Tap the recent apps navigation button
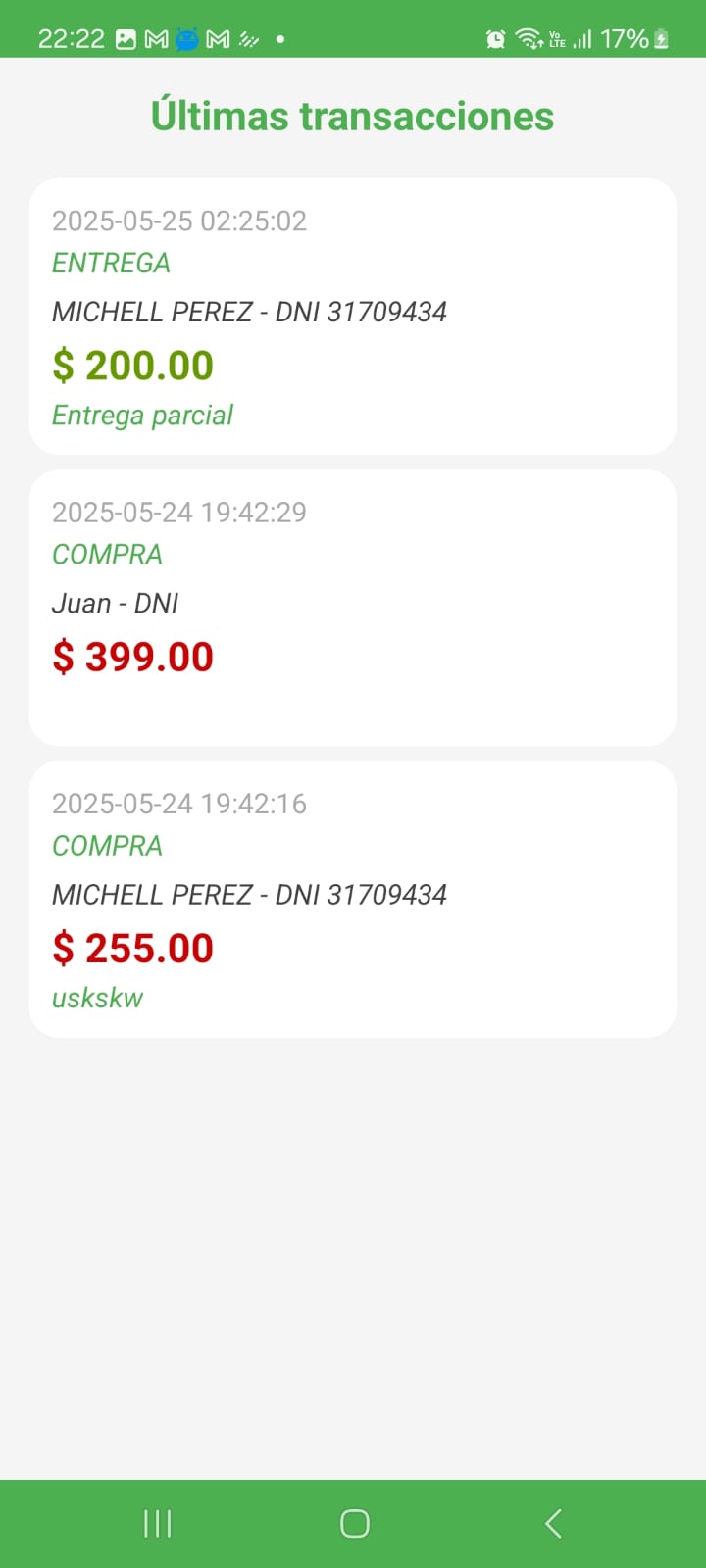This screenshot has width=706, height=1568. pyautogui.click(x=157, y=1523)
